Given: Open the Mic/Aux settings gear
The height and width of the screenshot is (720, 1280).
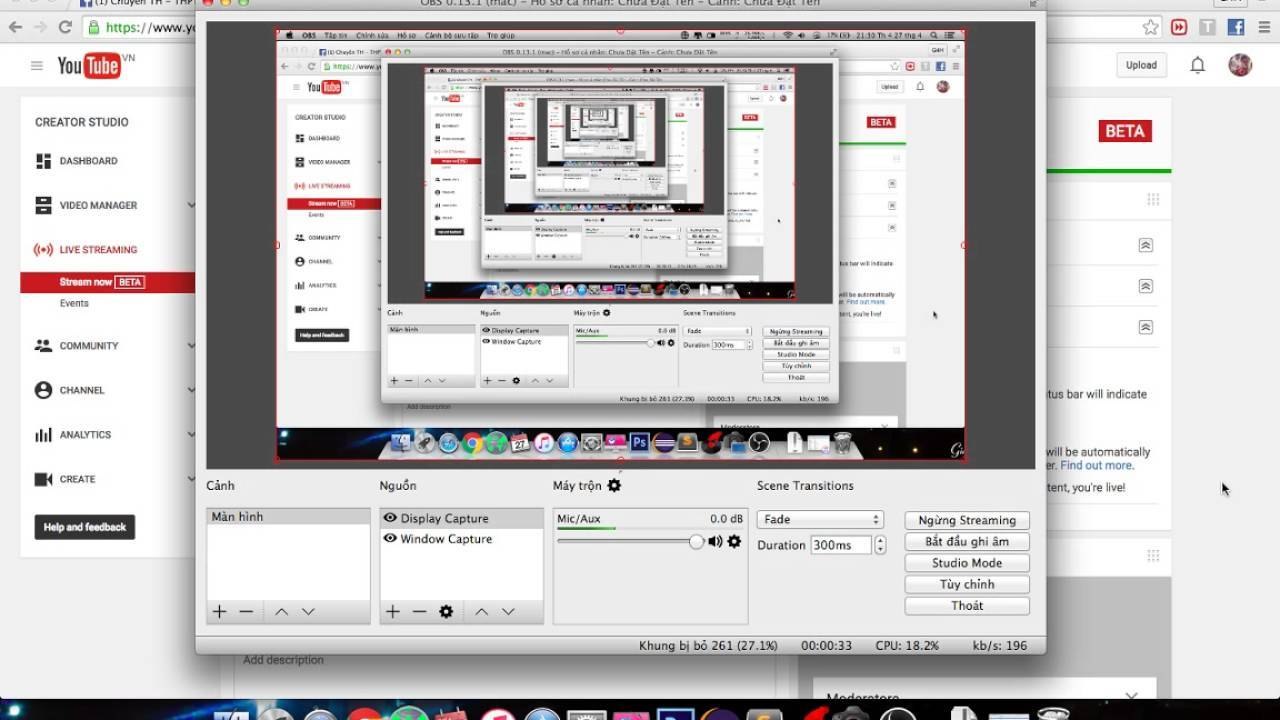Looking at the screenshot, I should click(x=734, y=541).
